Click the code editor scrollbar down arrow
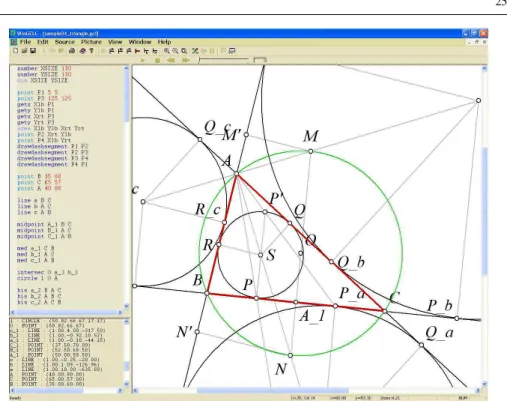The image size is (507, 401). click(126, 306)
